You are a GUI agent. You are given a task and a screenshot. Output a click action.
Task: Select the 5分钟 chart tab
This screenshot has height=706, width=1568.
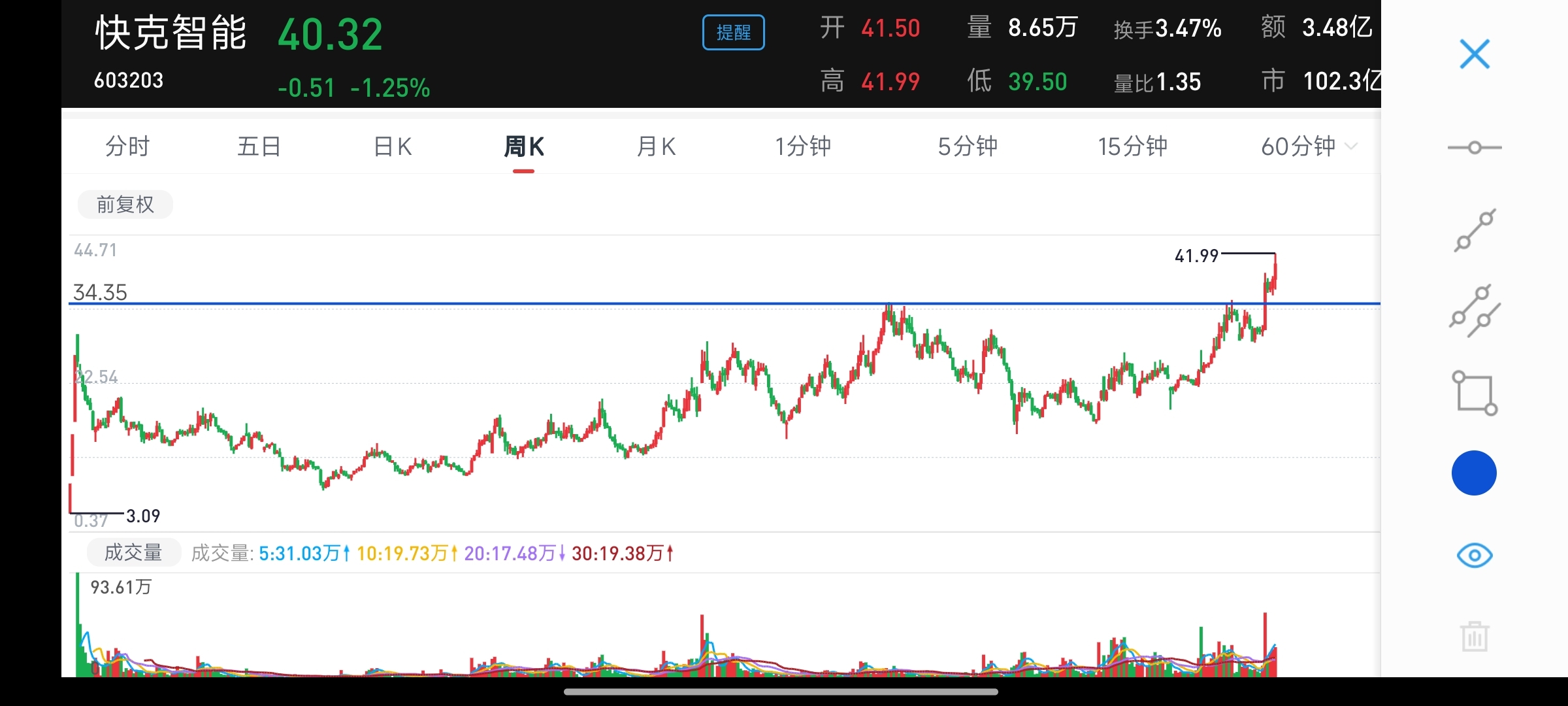pos(968,146)
